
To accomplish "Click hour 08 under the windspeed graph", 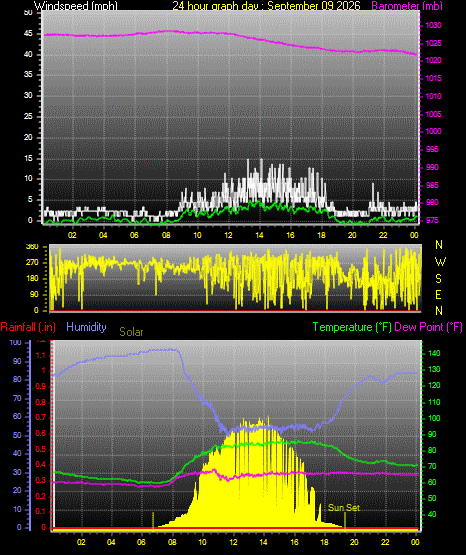I will pyautogui.click(x=166, y=235).
